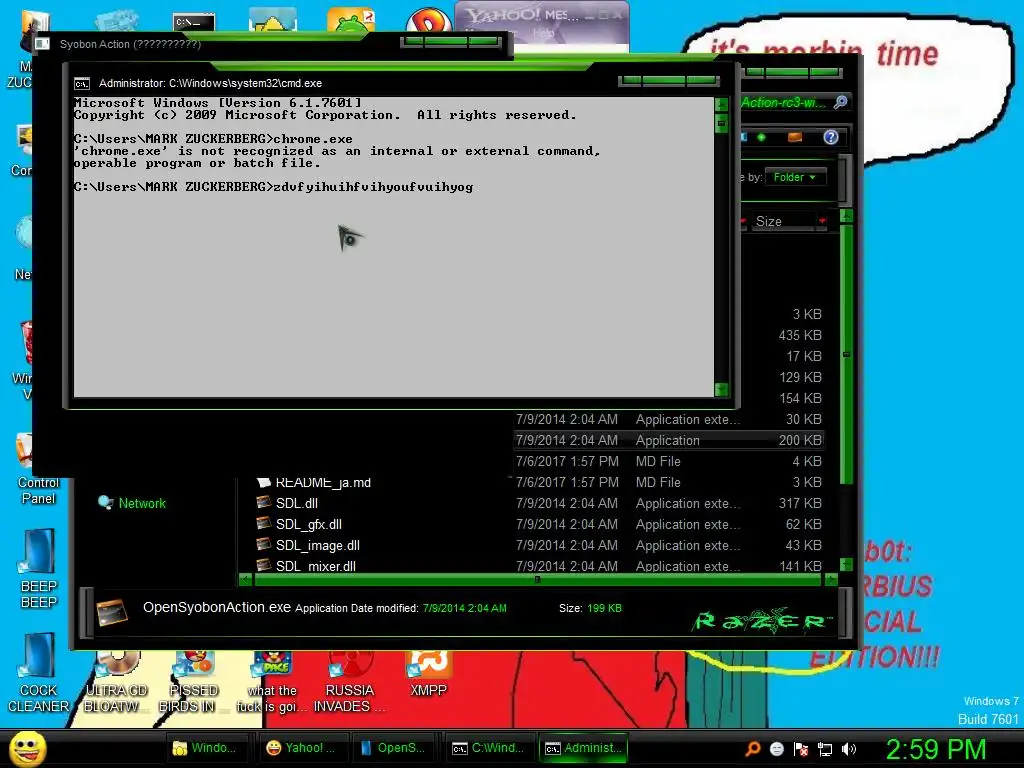Switch to Administ... taskbar button

584,748
